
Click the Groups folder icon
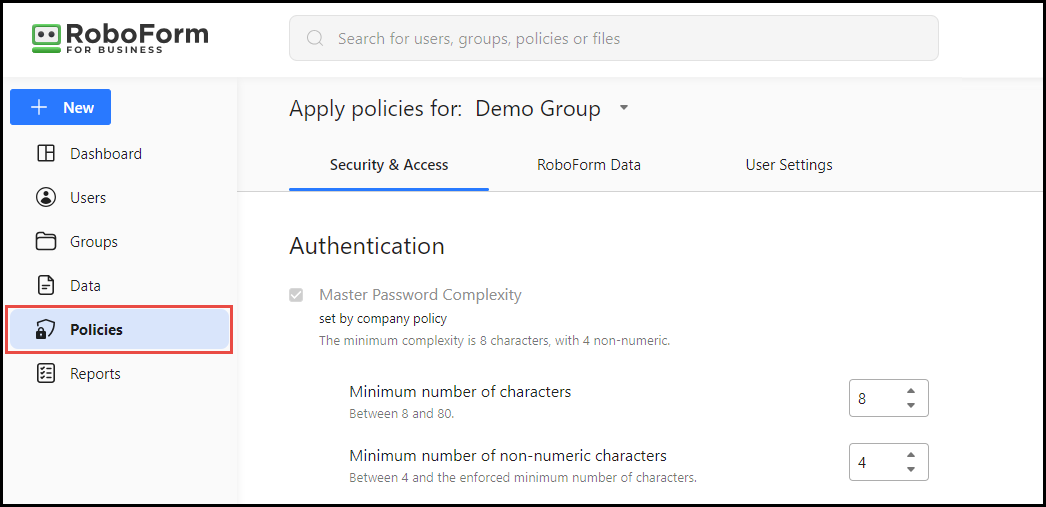coord(45,241)
